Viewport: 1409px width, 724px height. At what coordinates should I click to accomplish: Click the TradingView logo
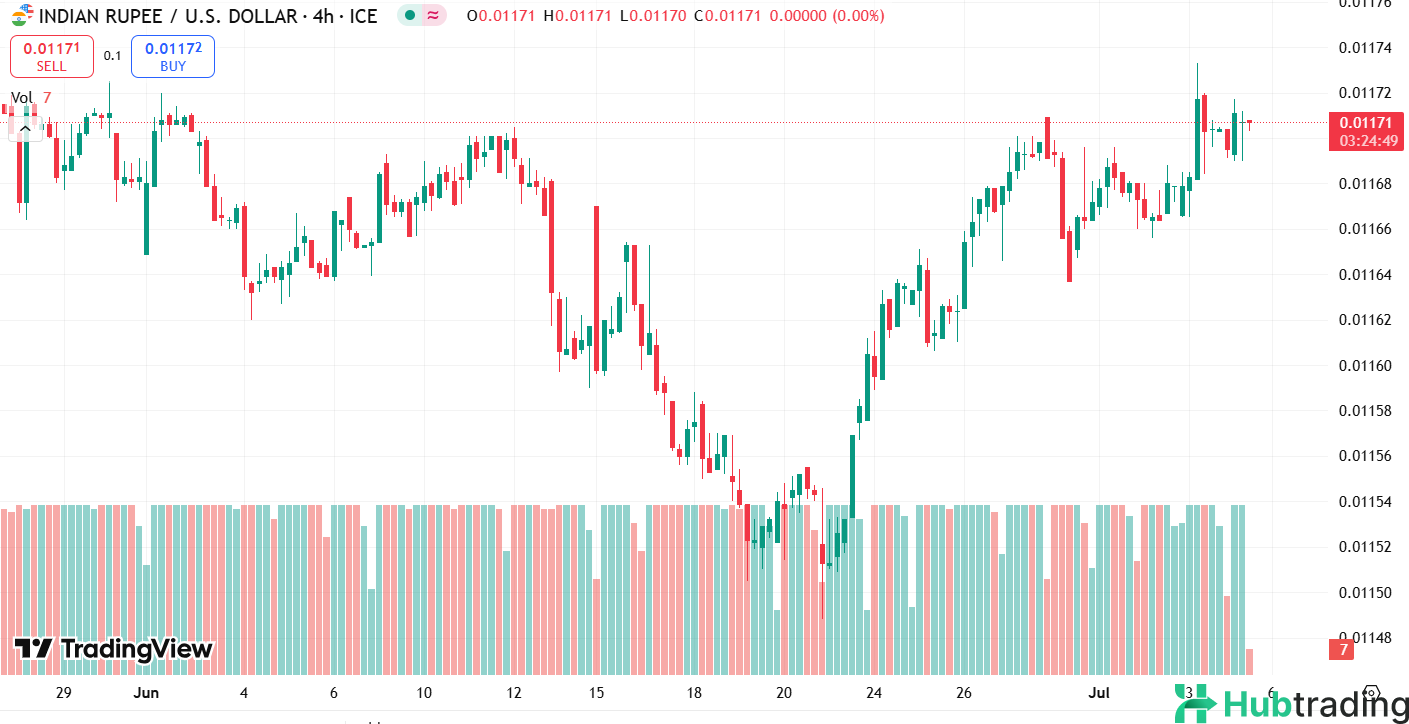click(114, 649)
